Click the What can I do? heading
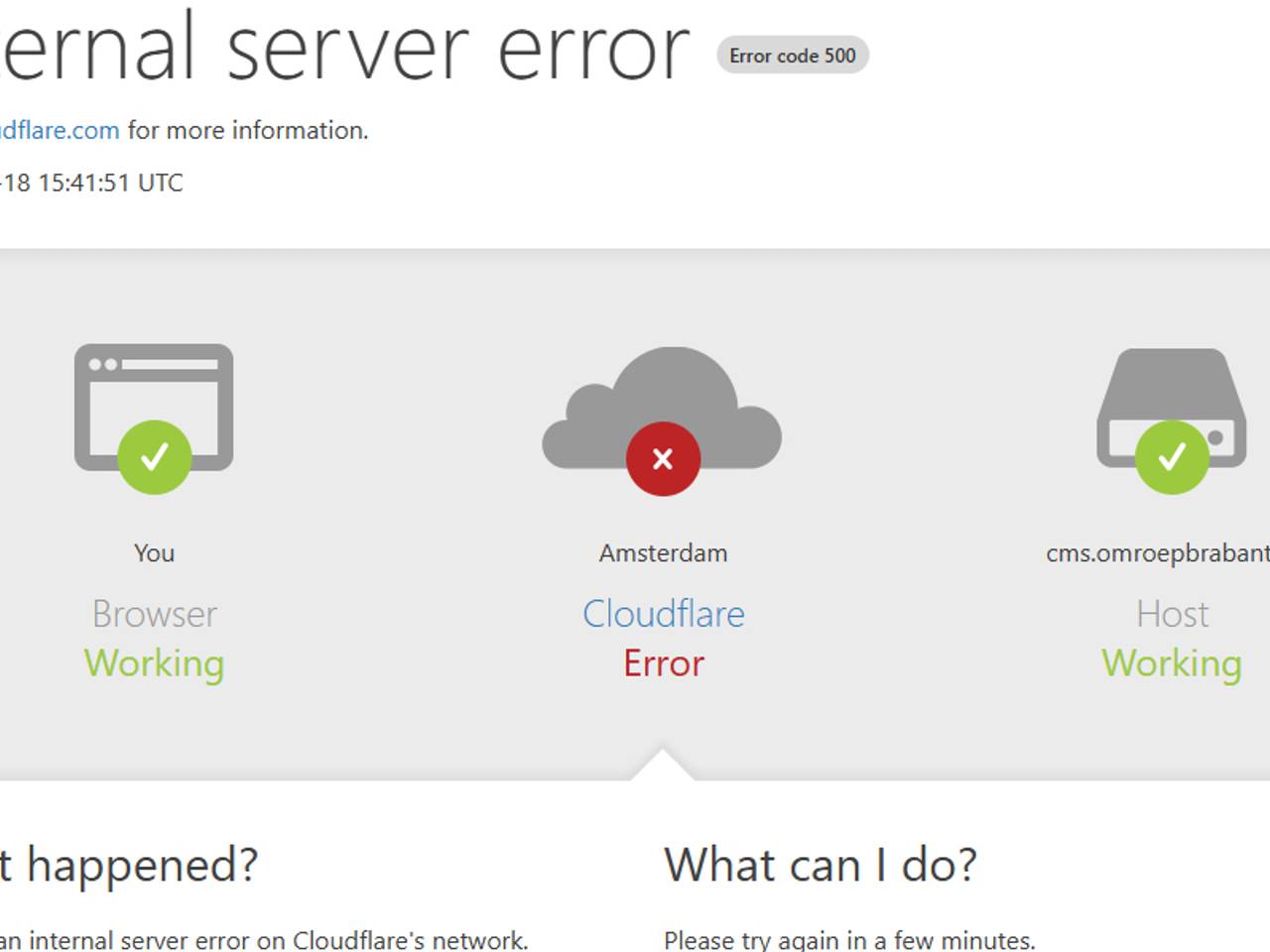 click(820, 865)
